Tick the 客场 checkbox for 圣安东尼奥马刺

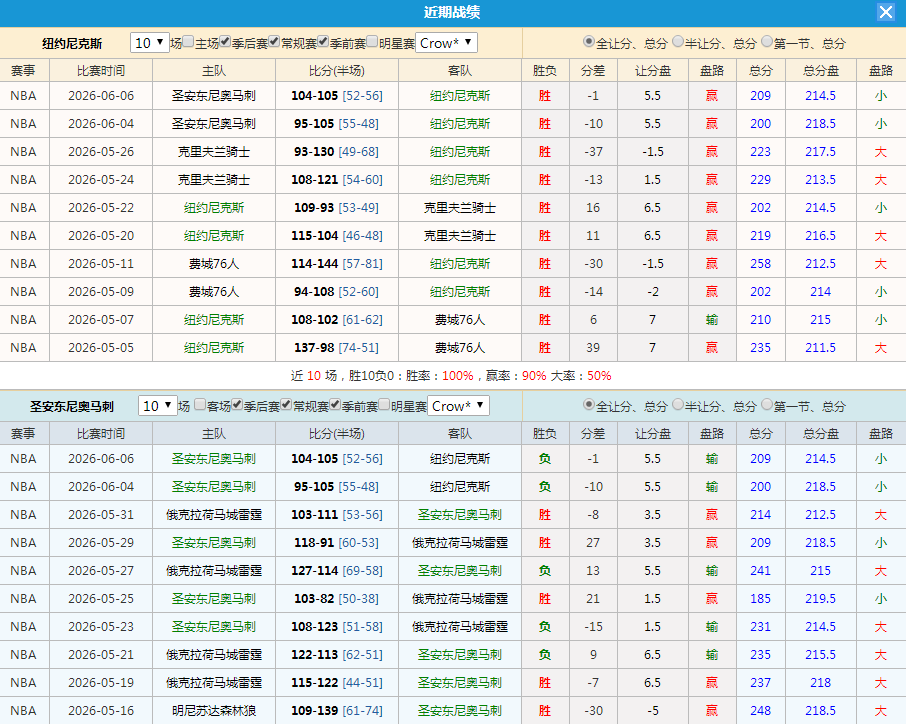200,404
